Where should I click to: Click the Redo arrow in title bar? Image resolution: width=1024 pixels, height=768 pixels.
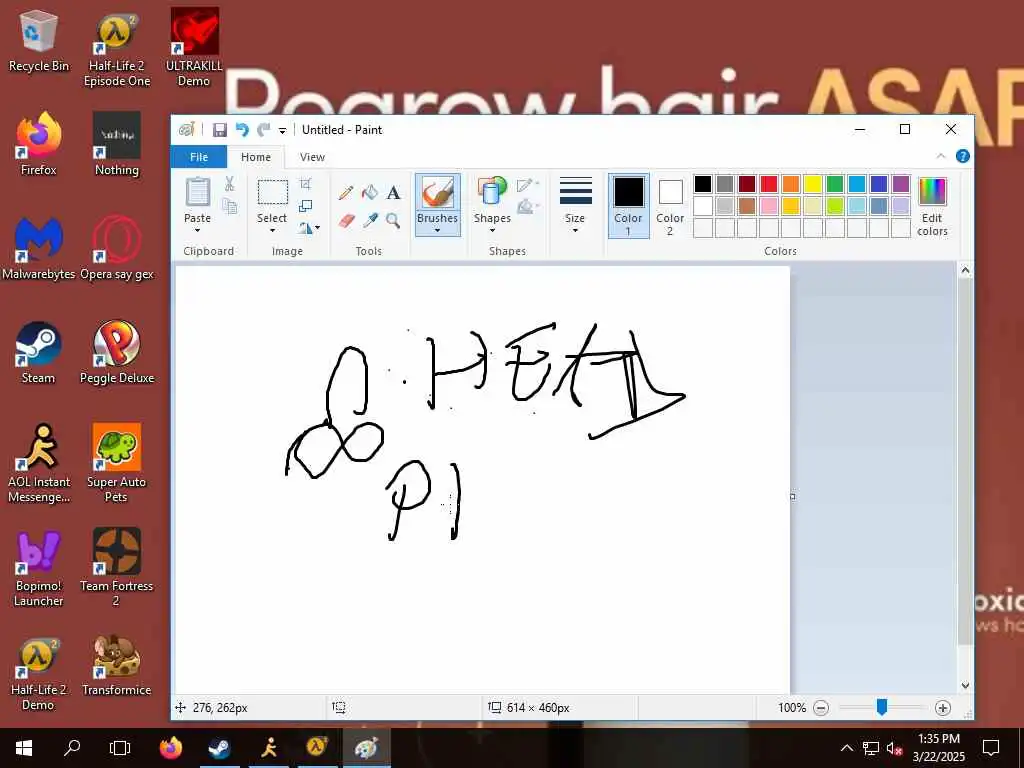(x=263, y=130)
